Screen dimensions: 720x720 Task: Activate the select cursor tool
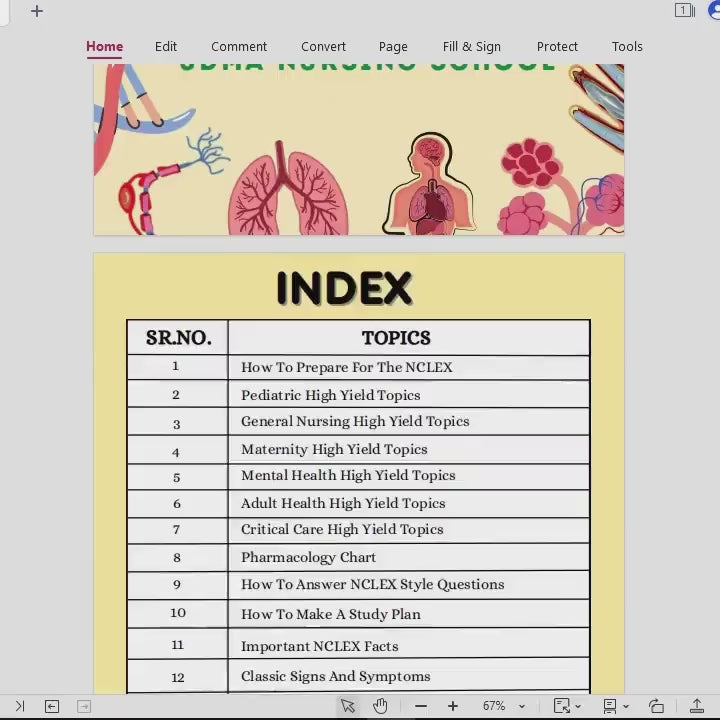pos(348,706)
